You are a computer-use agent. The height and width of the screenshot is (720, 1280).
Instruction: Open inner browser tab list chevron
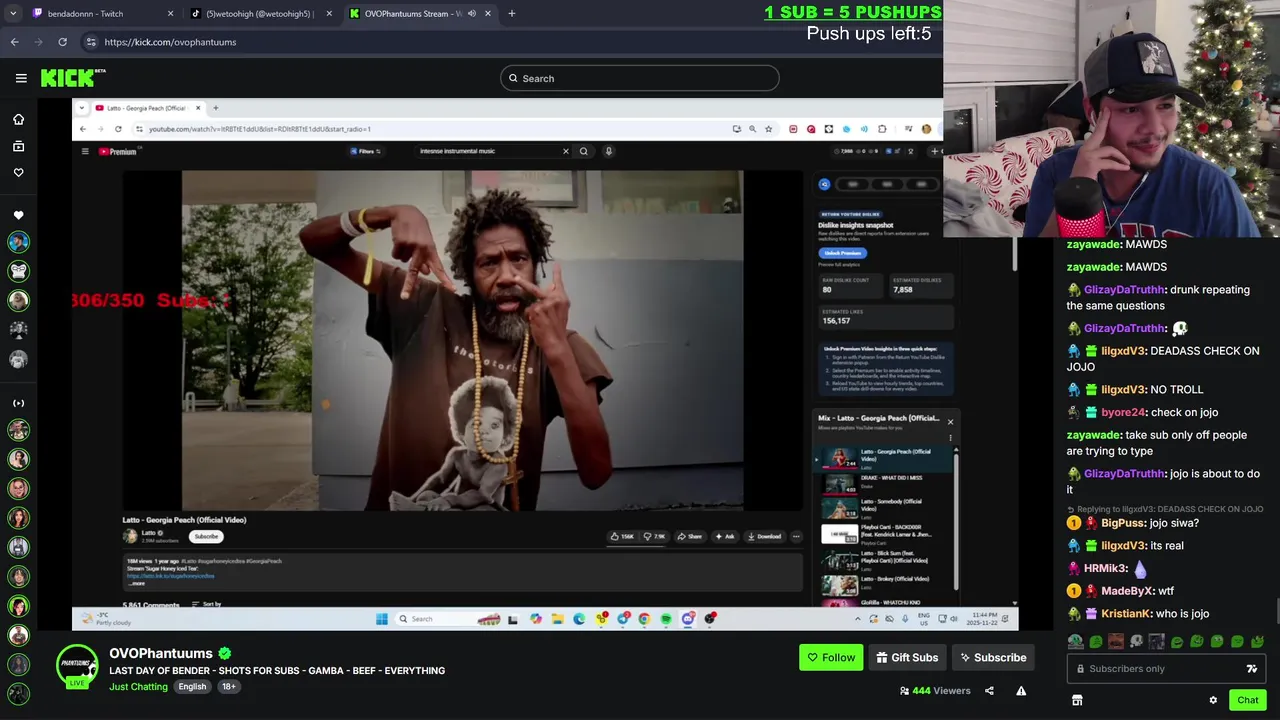click(x=82, y=108)
